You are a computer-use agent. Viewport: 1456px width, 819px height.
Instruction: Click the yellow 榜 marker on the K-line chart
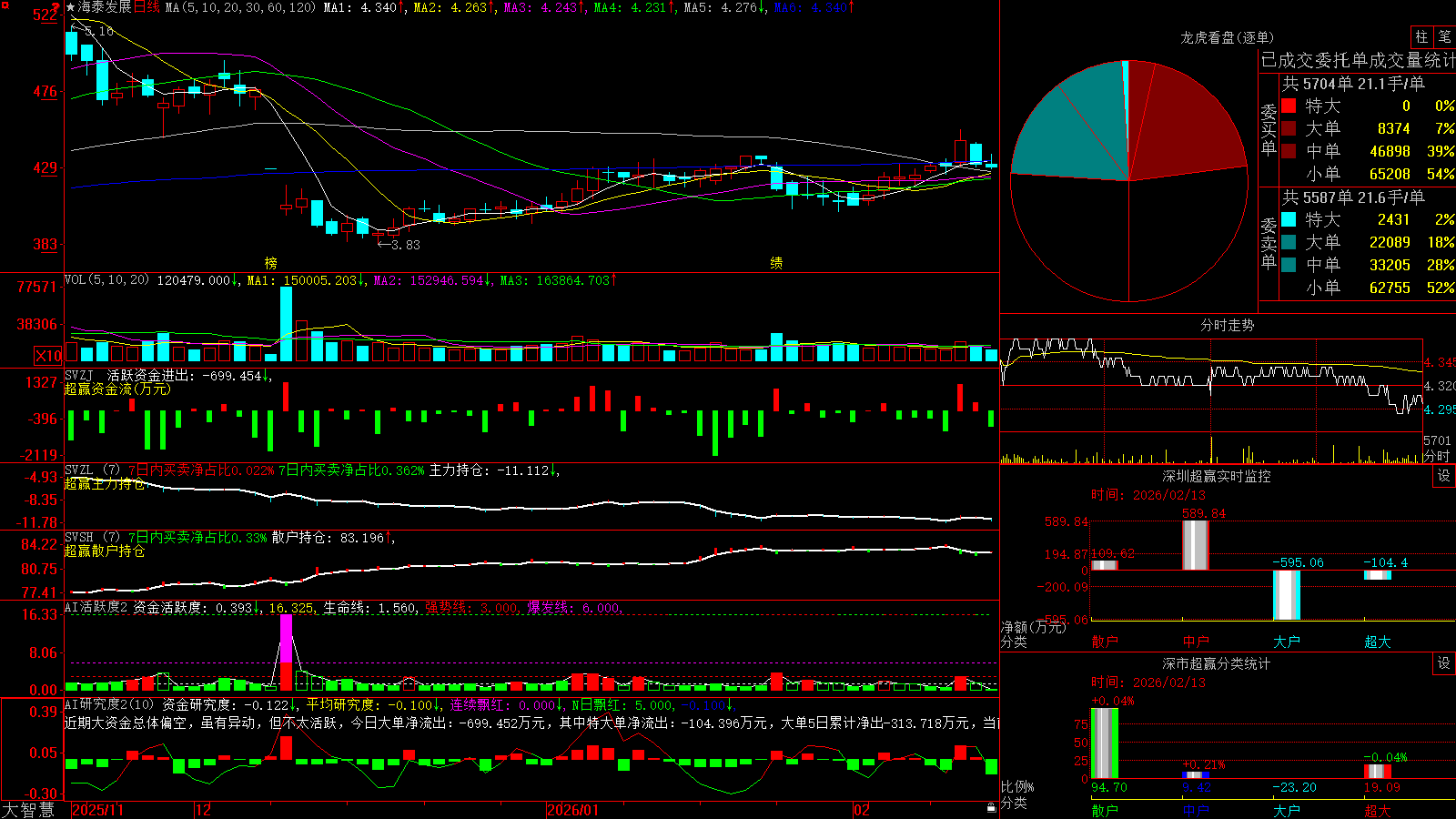click(x=270, y=263)
